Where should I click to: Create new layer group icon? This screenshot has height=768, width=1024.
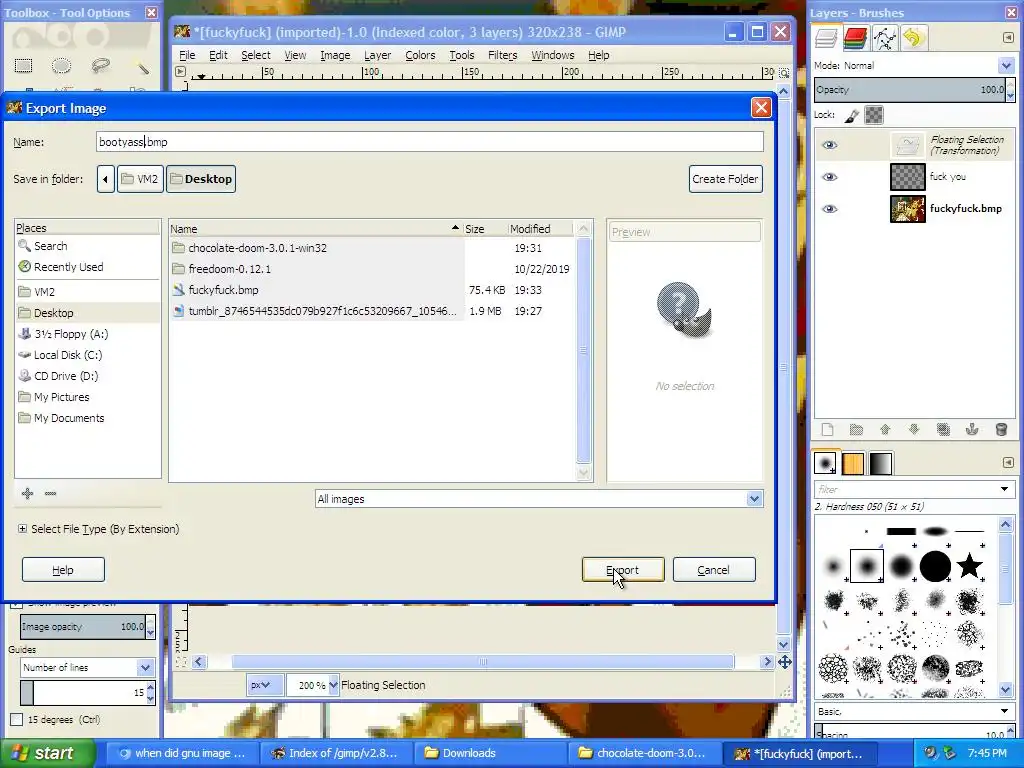pyautogui.click(x=856, y=430)
